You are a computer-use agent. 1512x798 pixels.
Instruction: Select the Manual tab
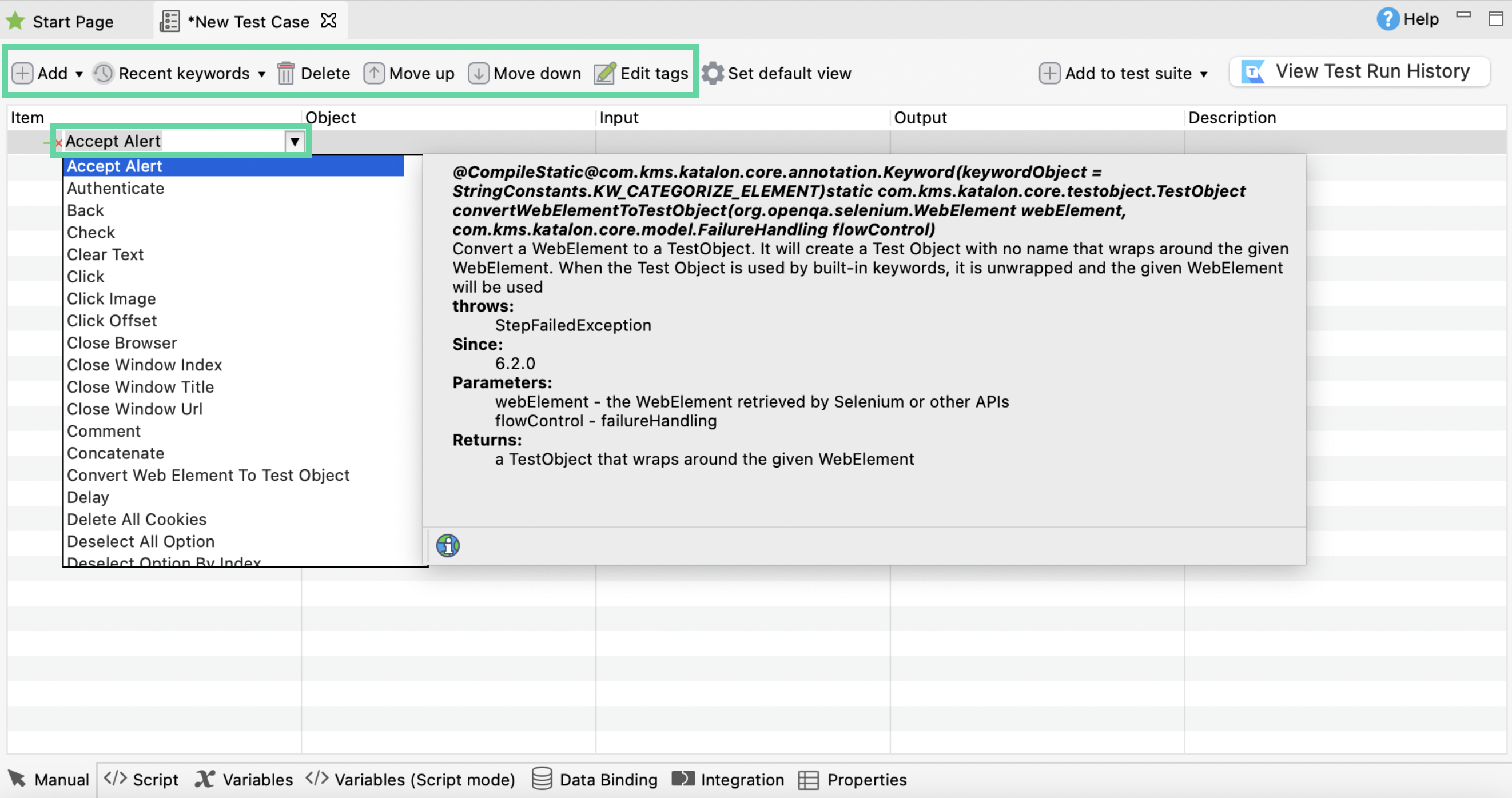(47, 779)
